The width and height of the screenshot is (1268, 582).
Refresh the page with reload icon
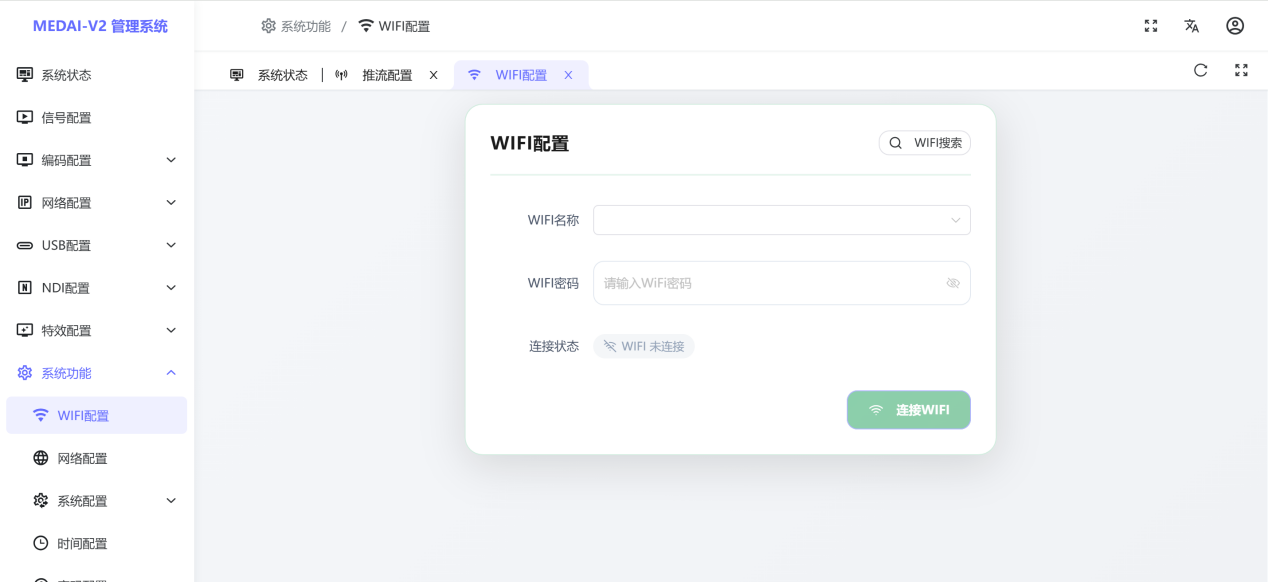point(1201,70)
